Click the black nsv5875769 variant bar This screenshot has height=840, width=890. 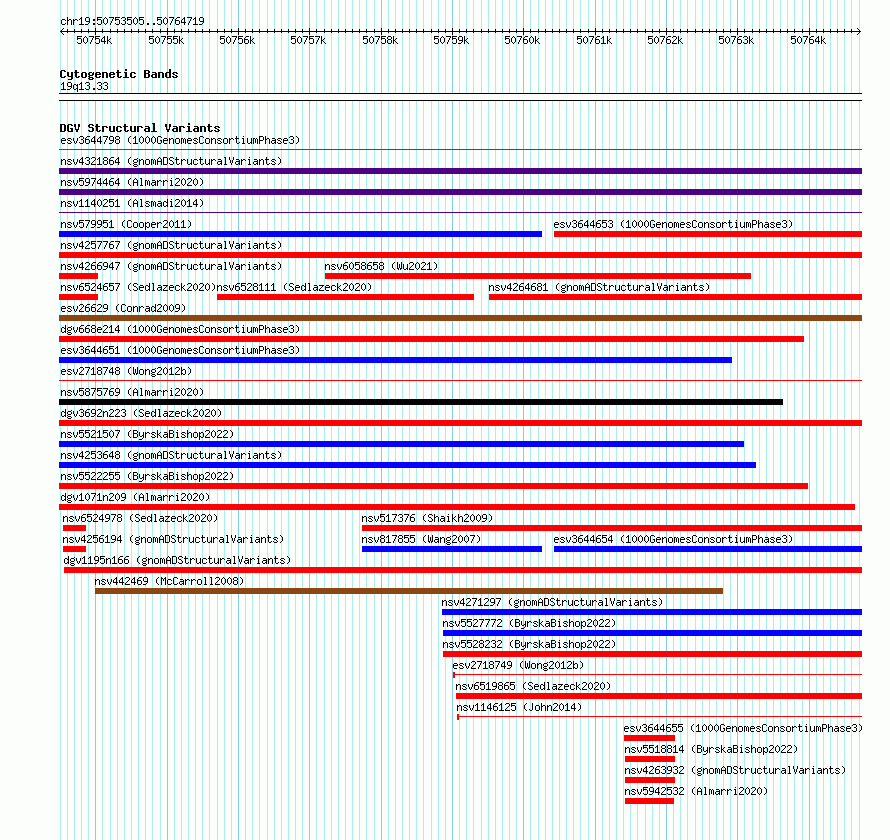[421, 402]
